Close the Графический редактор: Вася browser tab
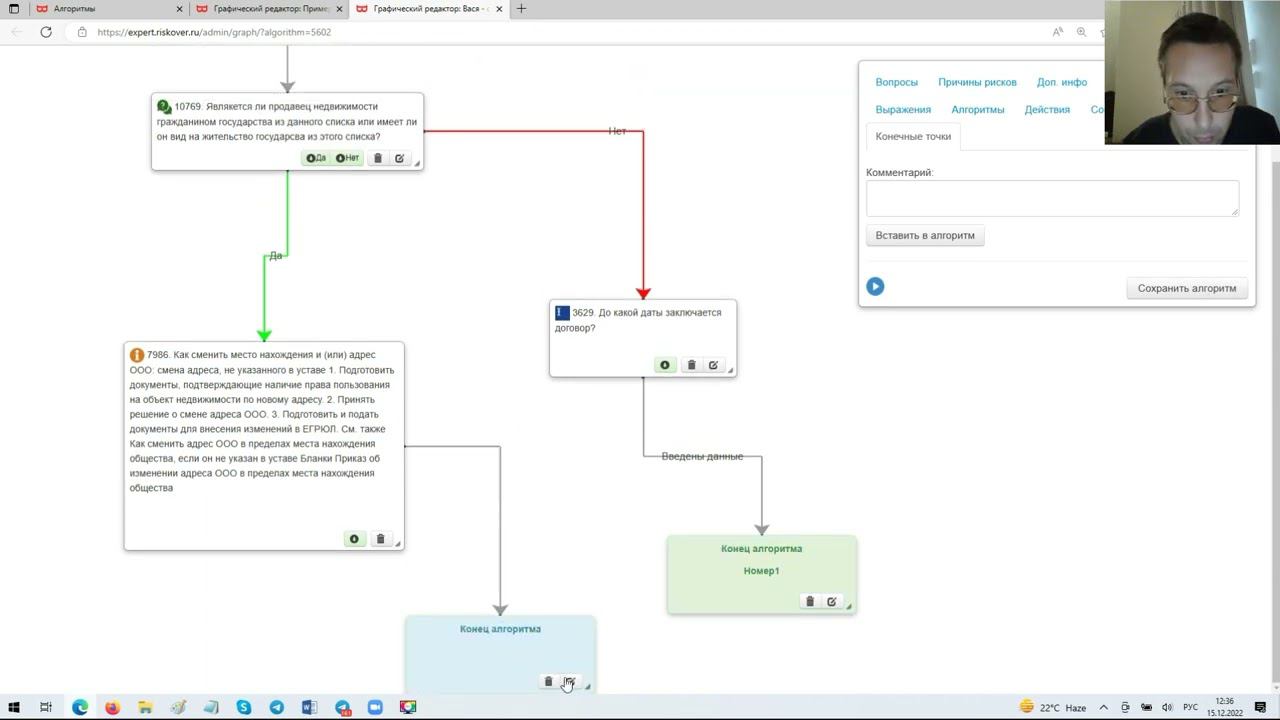This screenshot has height=720, width=1280. pos(499,9)
